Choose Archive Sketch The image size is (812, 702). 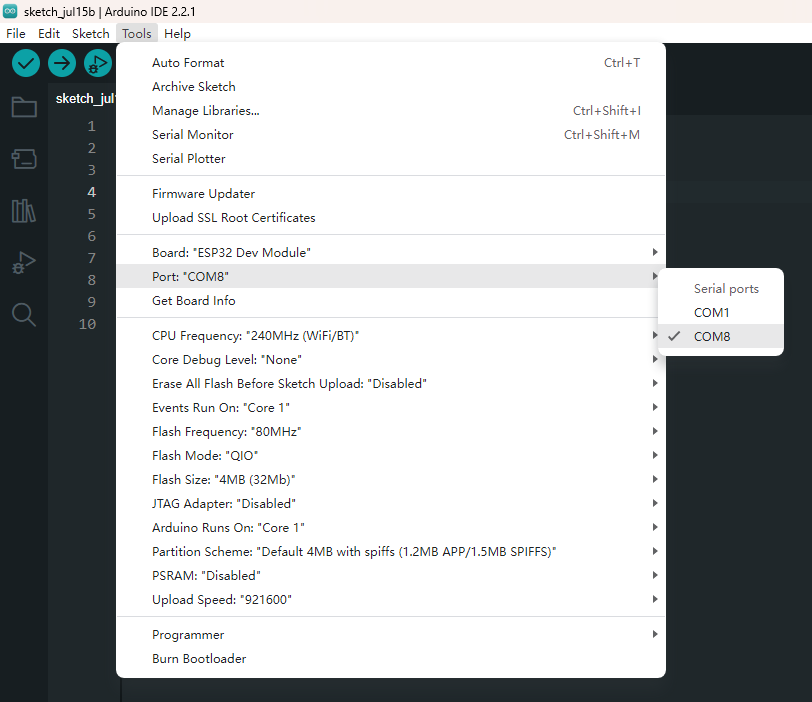pos(391,86)
